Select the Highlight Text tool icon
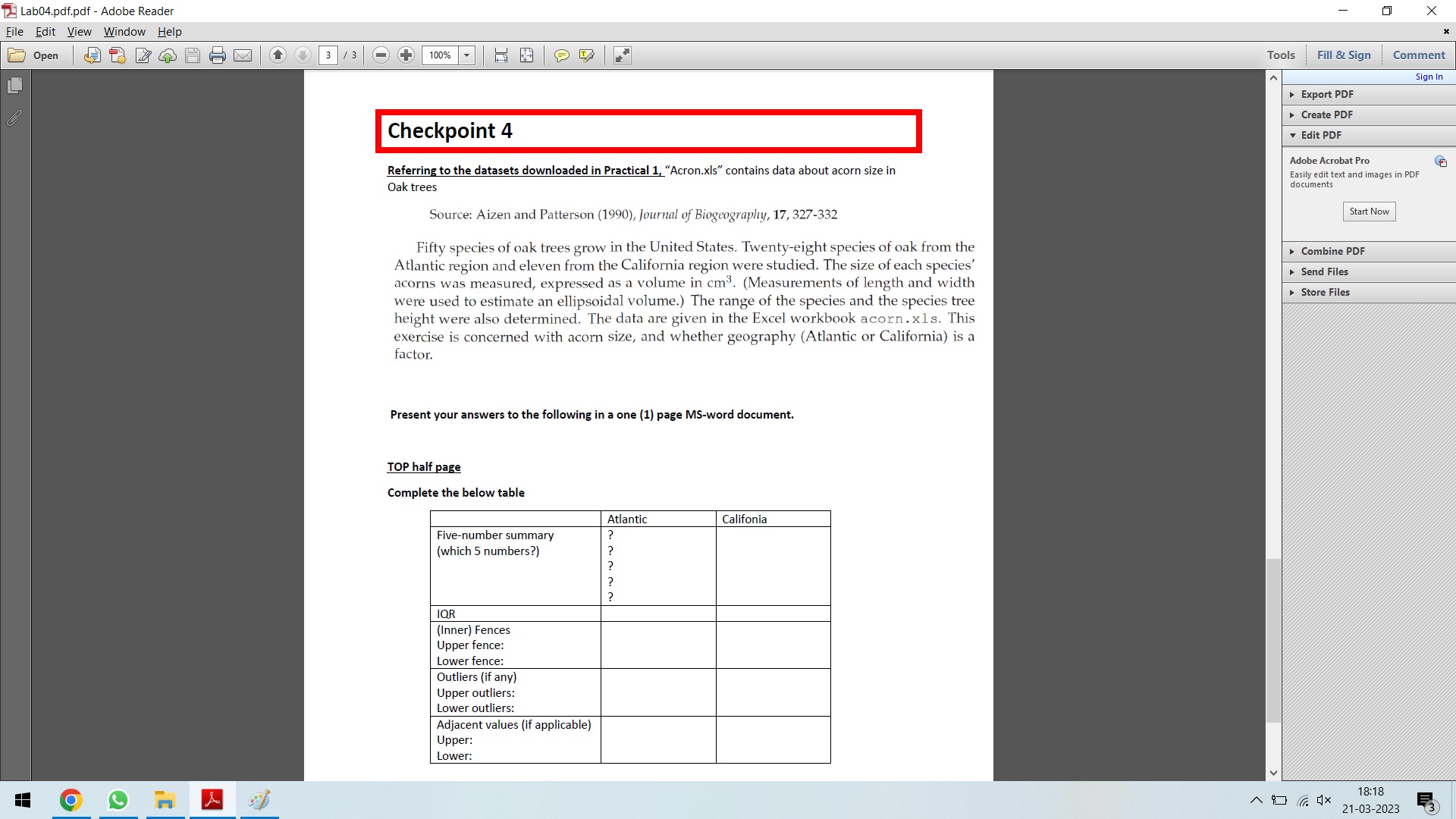1456x819 pixels. click(x=586, y=55)
